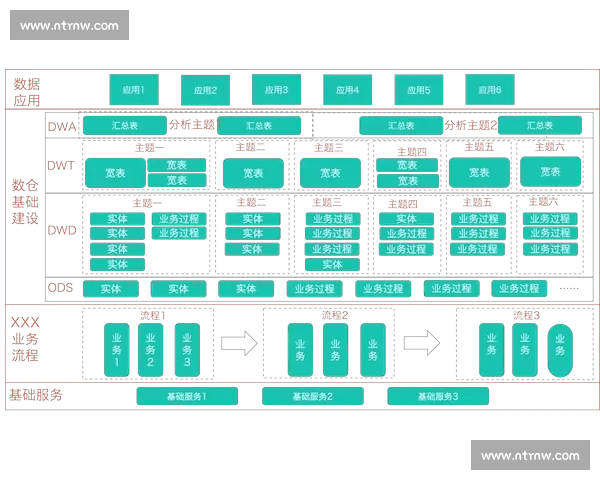The height and width of the screenshot is (480, 600).
Task: Select the 应用1 box
Action: tap(134, 90)
